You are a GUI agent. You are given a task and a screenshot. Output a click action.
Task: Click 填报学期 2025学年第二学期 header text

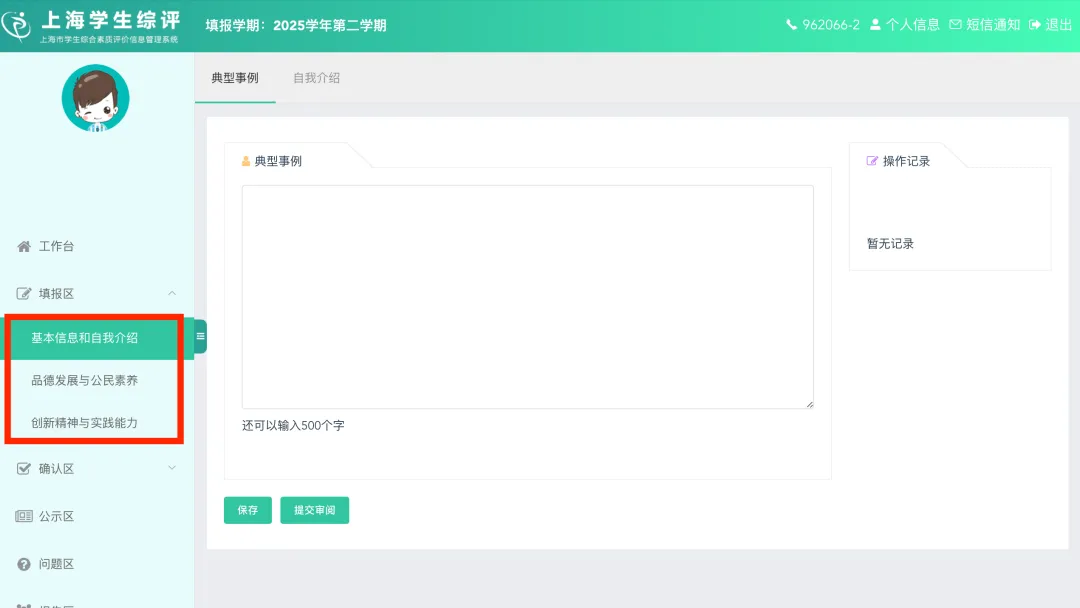296,25
